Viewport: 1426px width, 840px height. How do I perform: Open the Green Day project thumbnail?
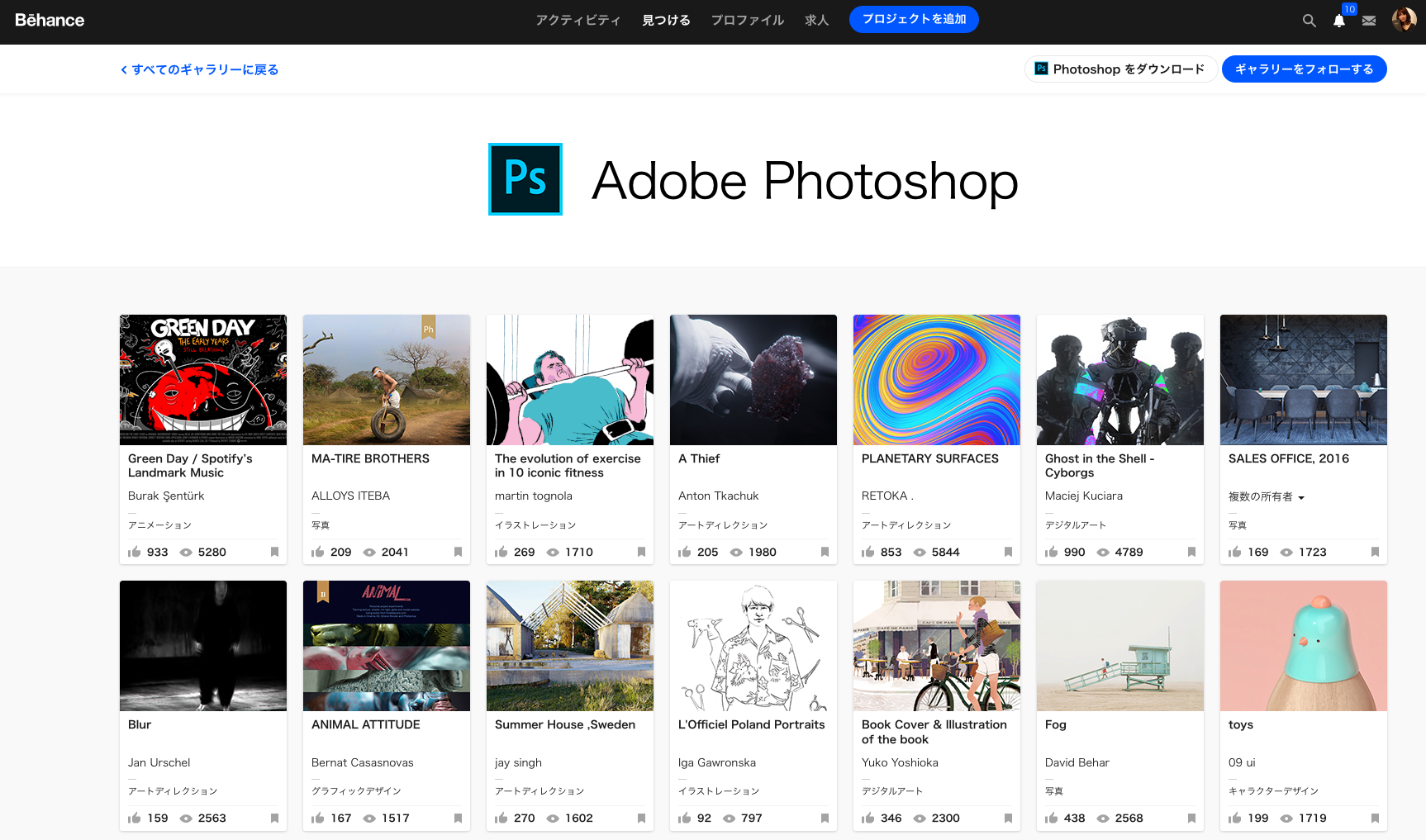pos(203,380)
